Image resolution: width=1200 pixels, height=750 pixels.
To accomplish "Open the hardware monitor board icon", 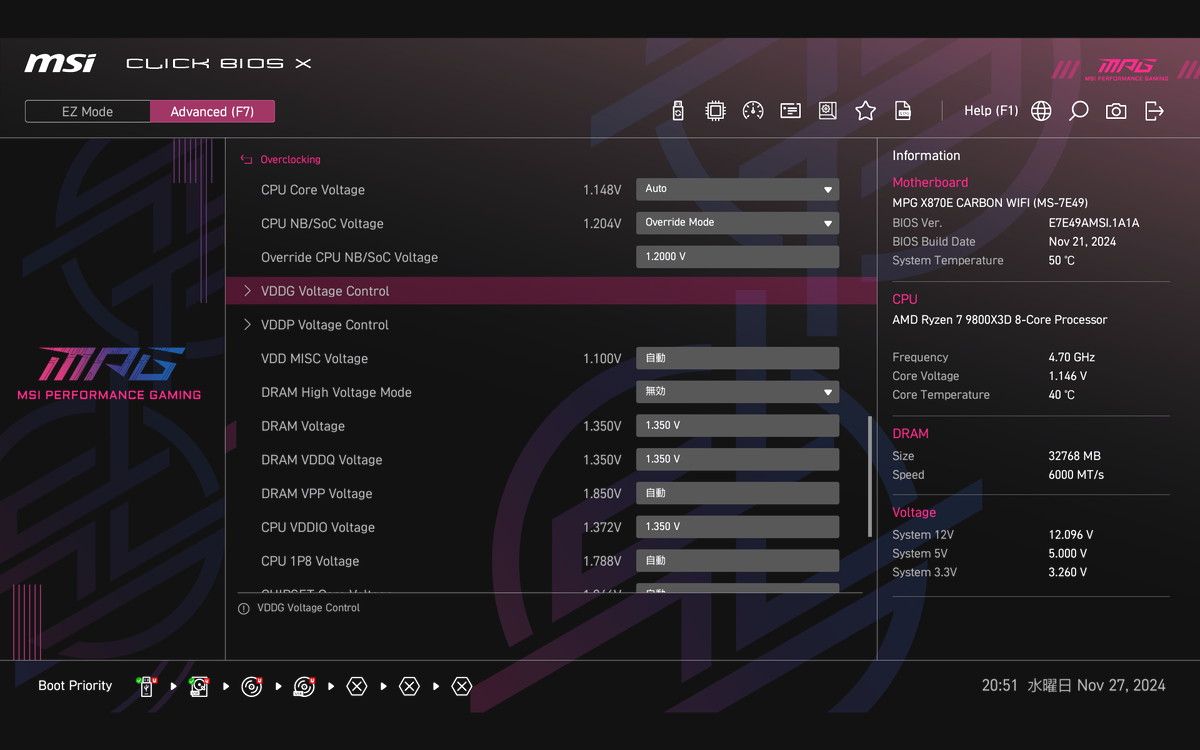I will coord(828,111).
